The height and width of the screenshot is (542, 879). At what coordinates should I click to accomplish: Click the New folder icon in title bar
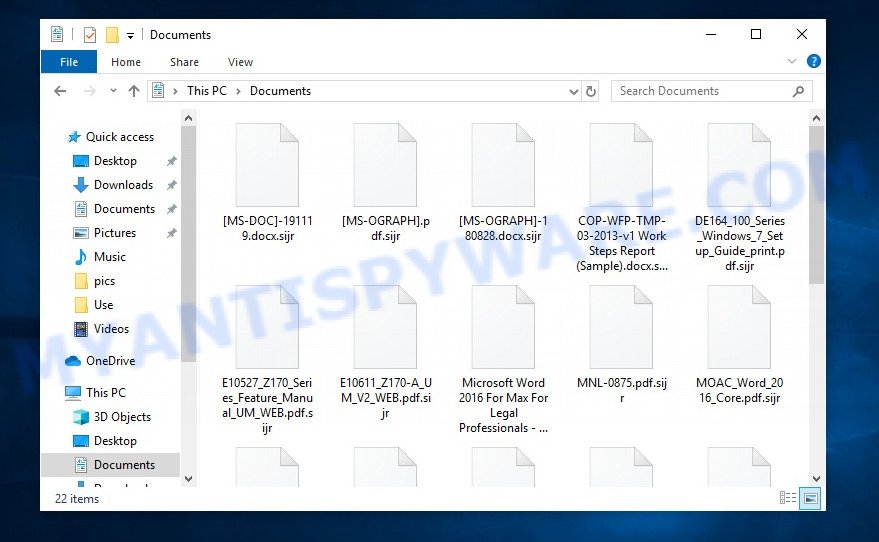tap(112, 35)
